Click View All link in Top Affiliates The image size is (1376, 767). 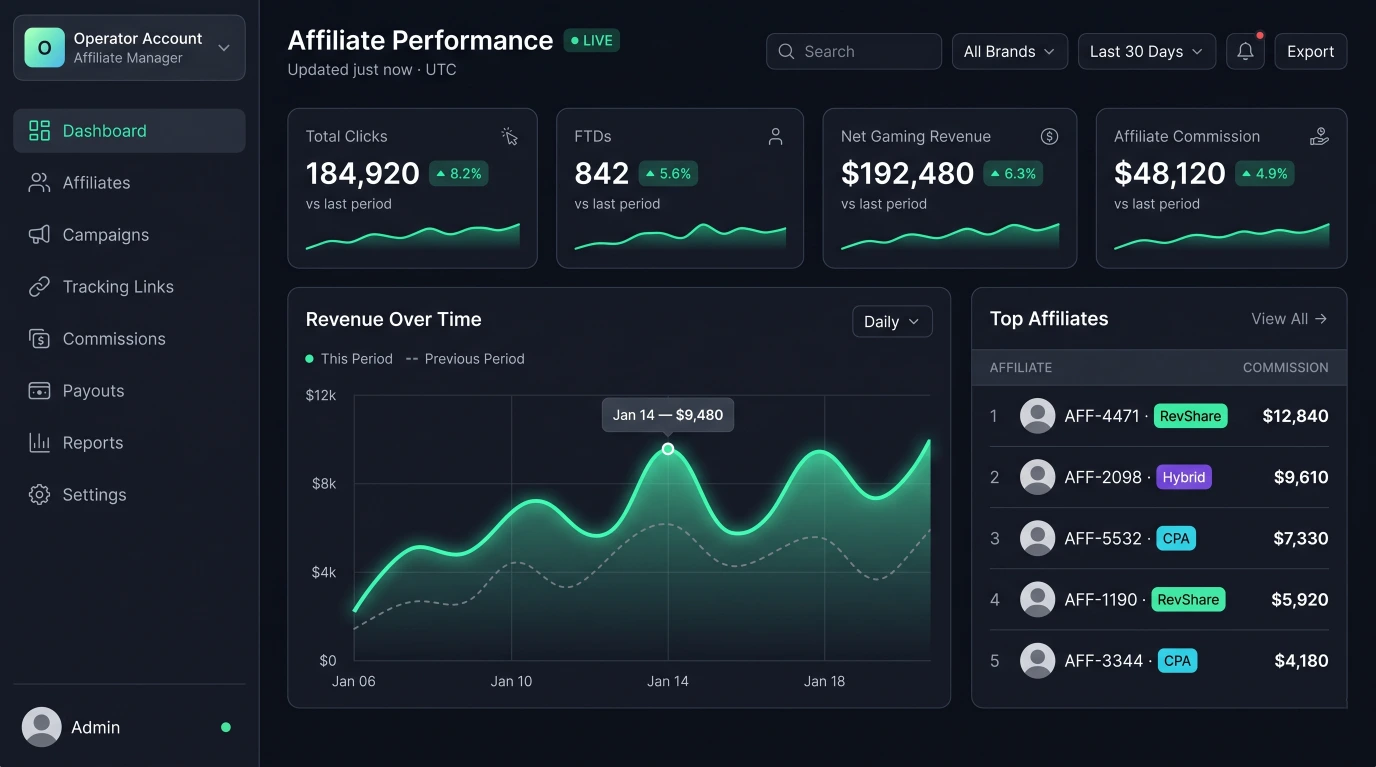(1289, 319)
